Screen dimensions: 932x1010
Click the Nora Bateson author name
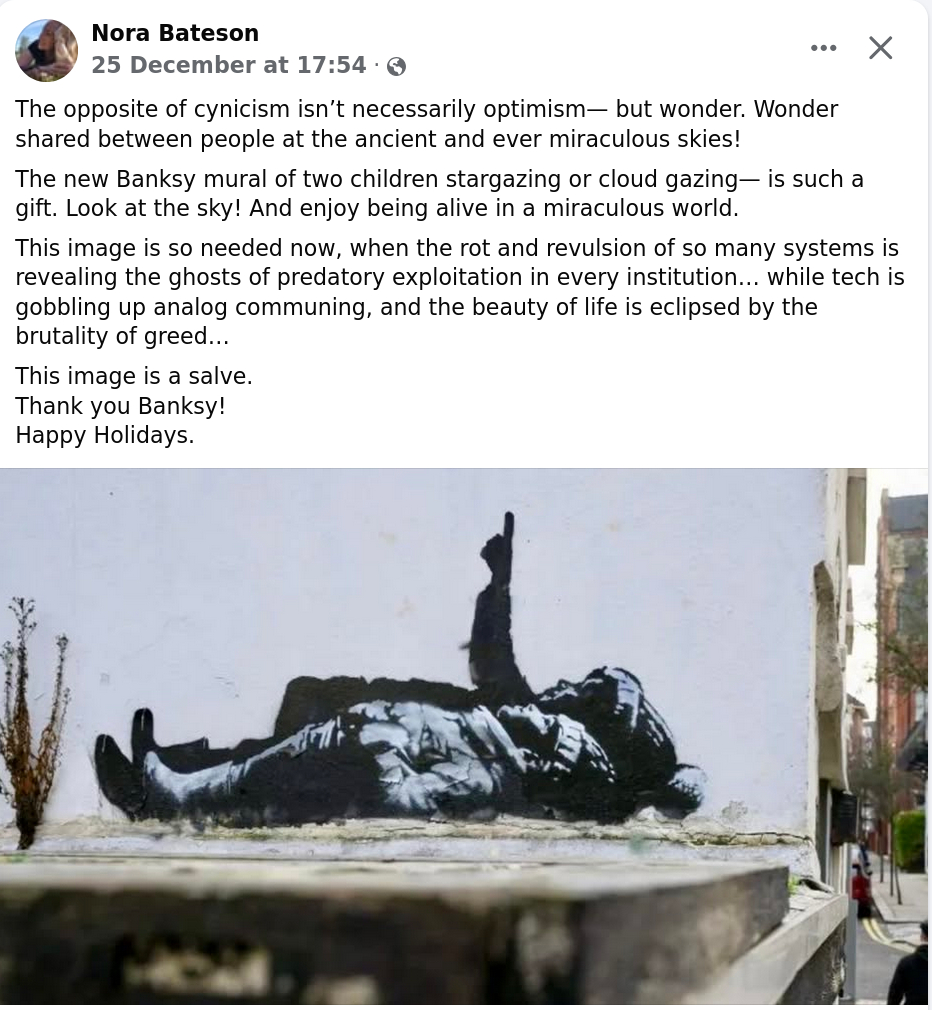point(175,33)
